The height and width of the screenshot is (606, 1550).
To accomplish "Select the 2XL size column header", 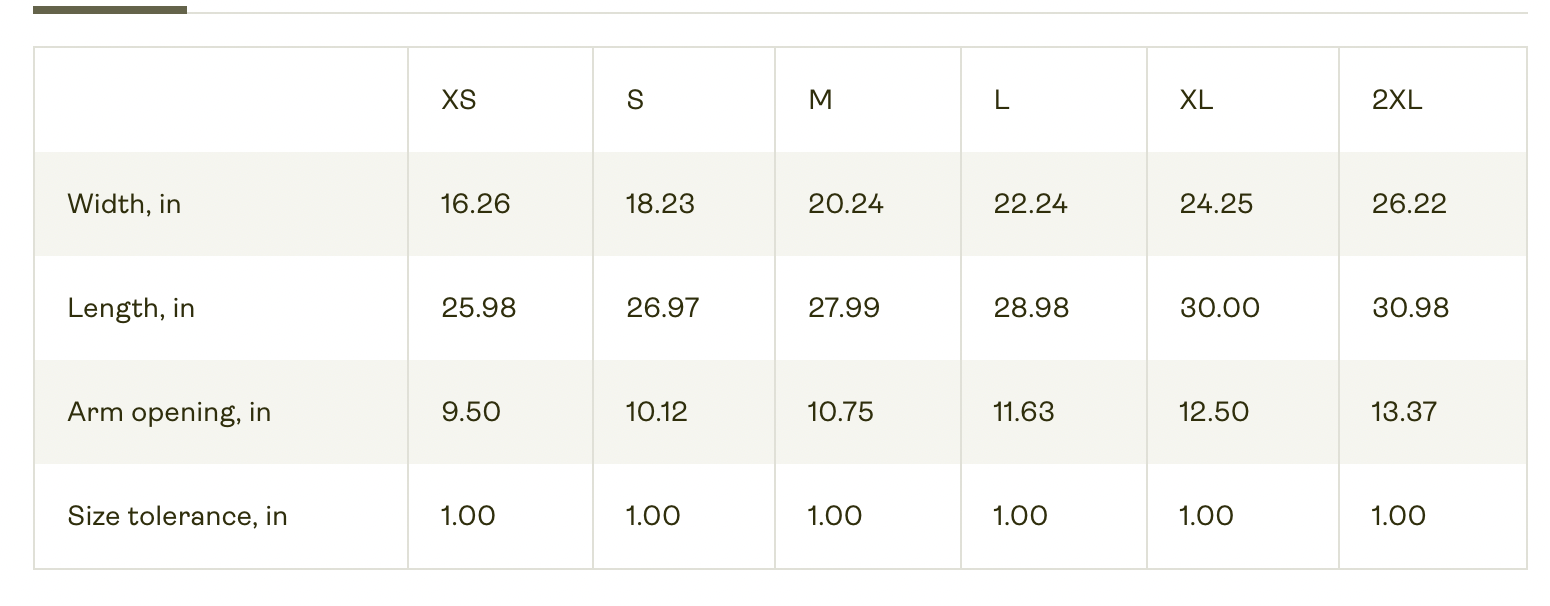I will click(x=1397, y=100).
